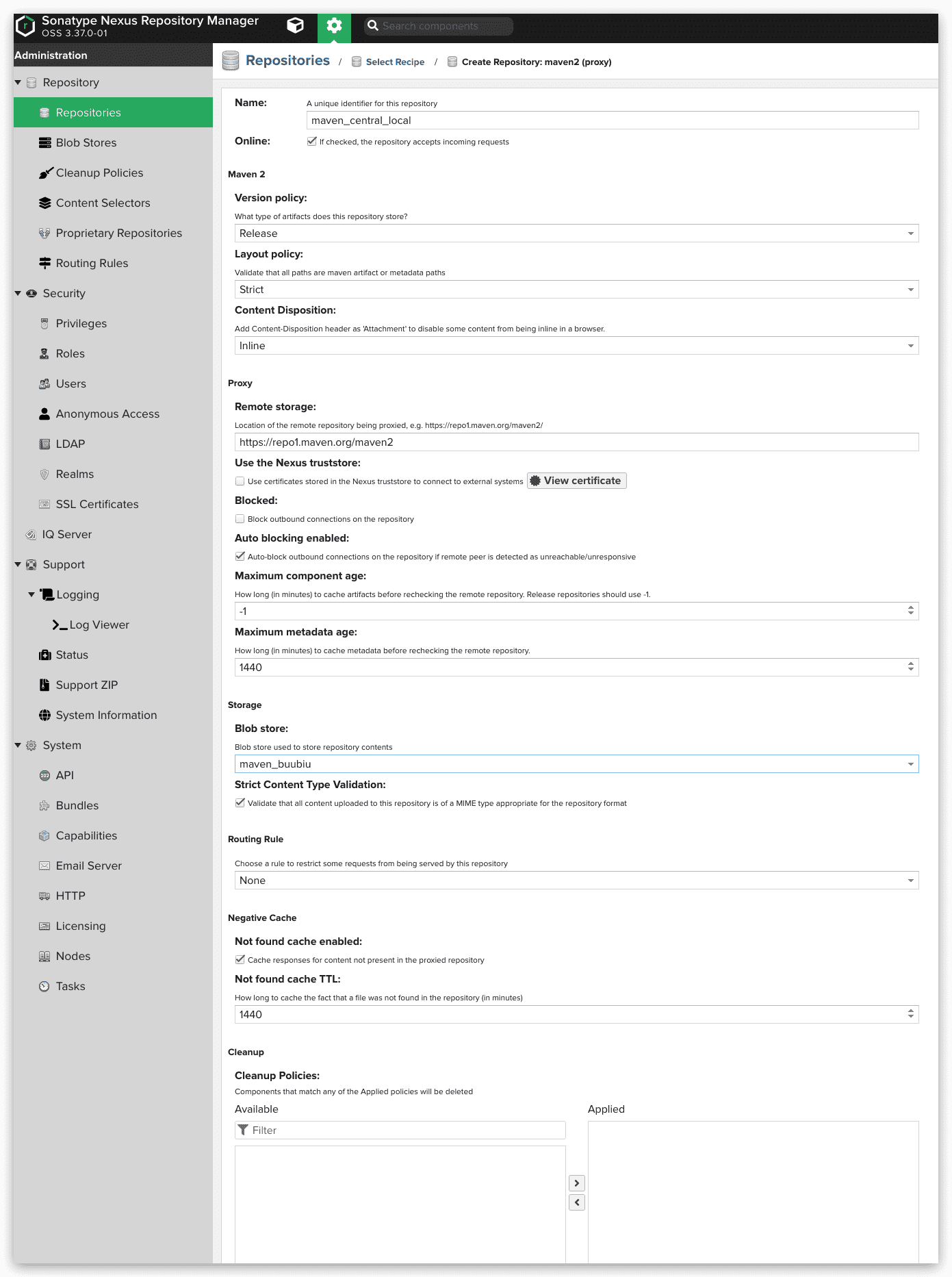Enable the Blocked checkbox

pos(240,519)
